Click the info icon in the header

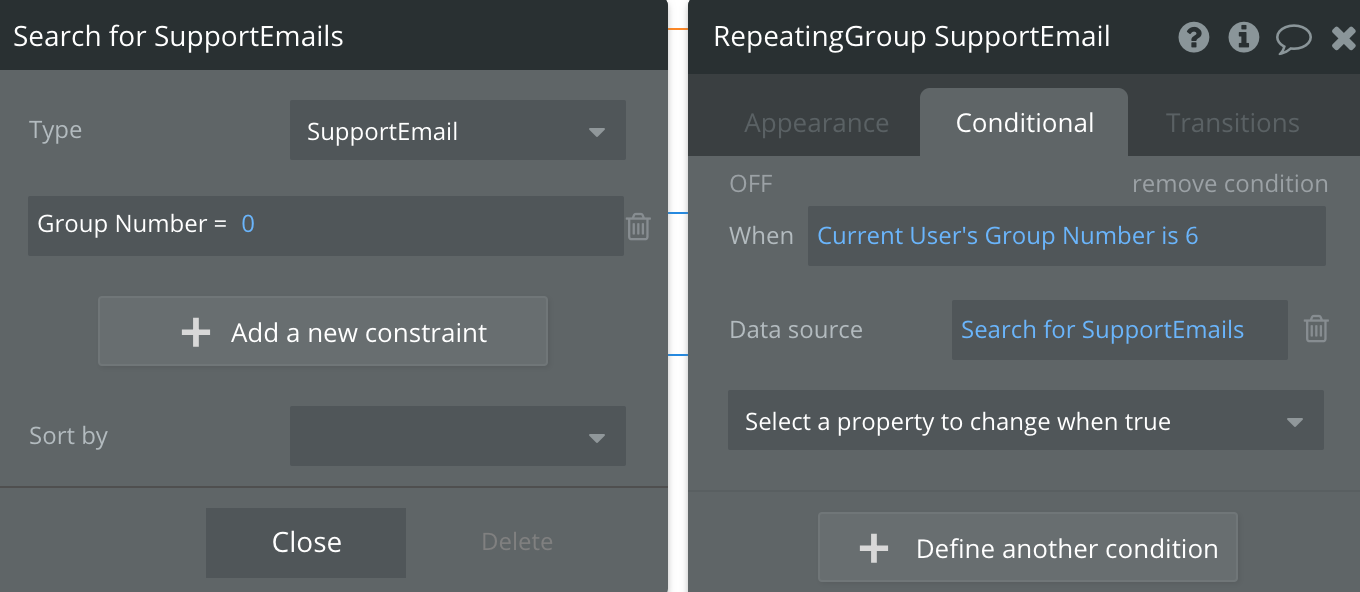pyautogui.click(x=1243, y=38)
